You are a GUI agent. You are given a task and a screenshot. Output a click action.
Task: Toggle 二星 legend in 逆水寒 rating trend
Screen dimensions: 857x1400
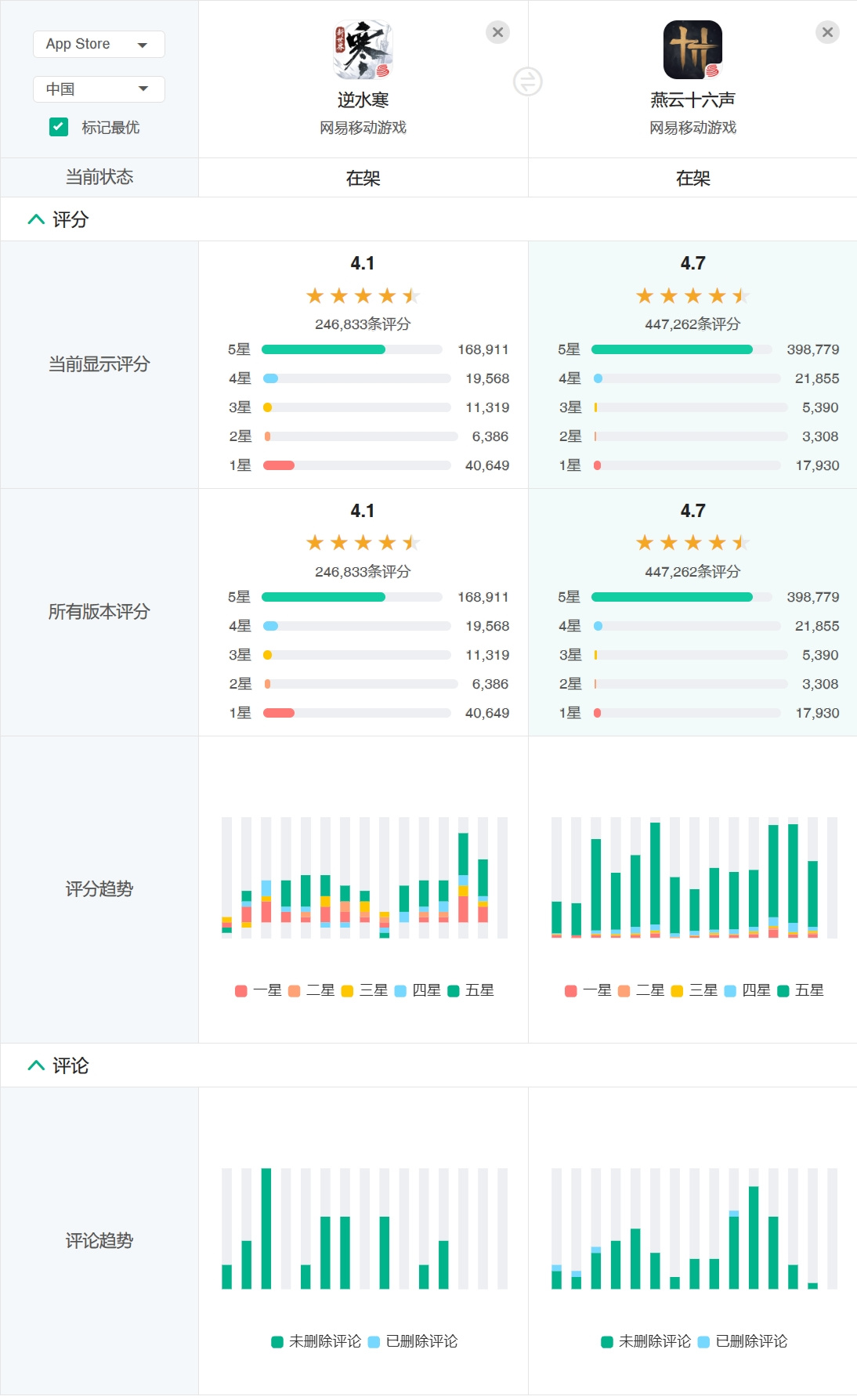312,990
